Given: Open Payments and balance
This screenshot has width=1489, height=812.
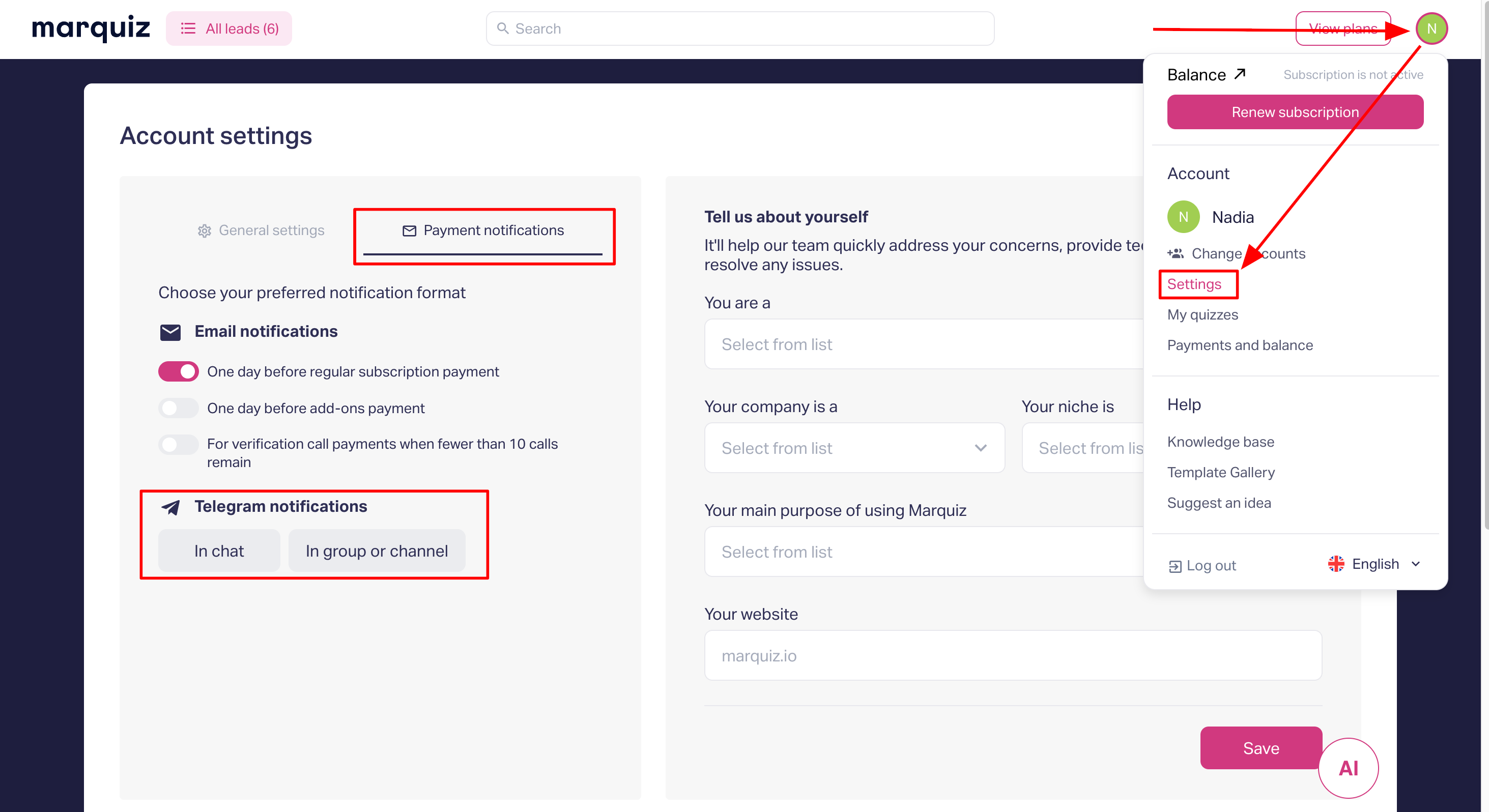Looking at the screenshot, I should click(1240, 345).
